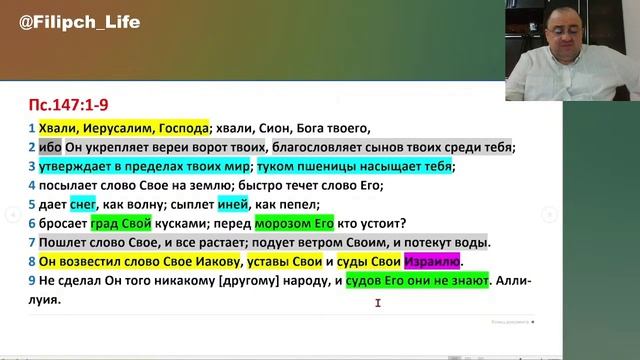
Task: Click the phrase "хвали, Сион, Бога твоего"
Action: pos(292,128)
